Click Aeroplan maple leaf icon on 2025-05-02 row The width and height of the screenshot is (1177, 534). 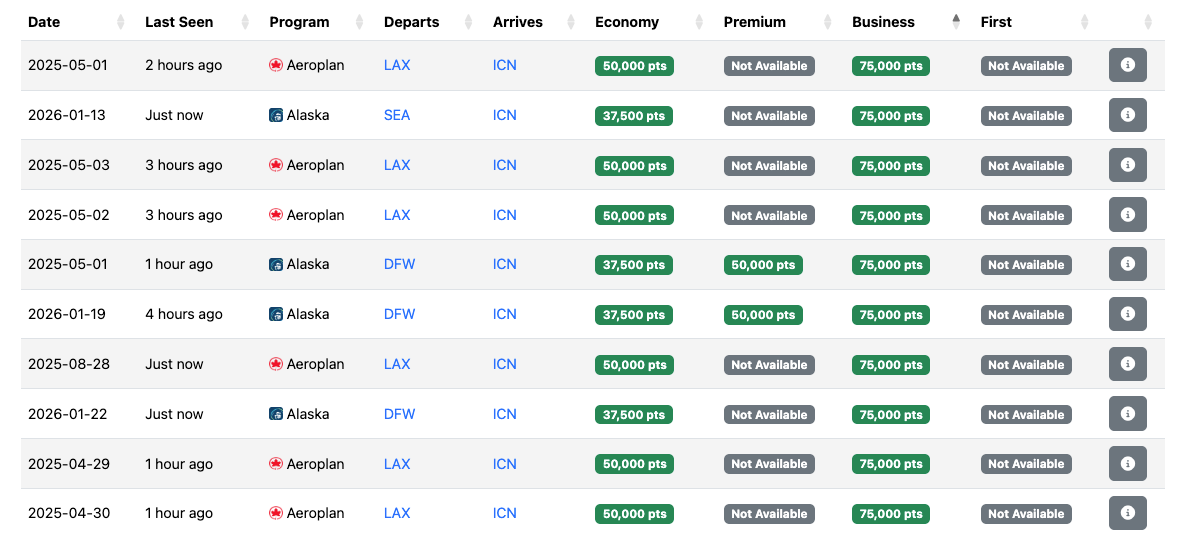[x=275, y=215]
